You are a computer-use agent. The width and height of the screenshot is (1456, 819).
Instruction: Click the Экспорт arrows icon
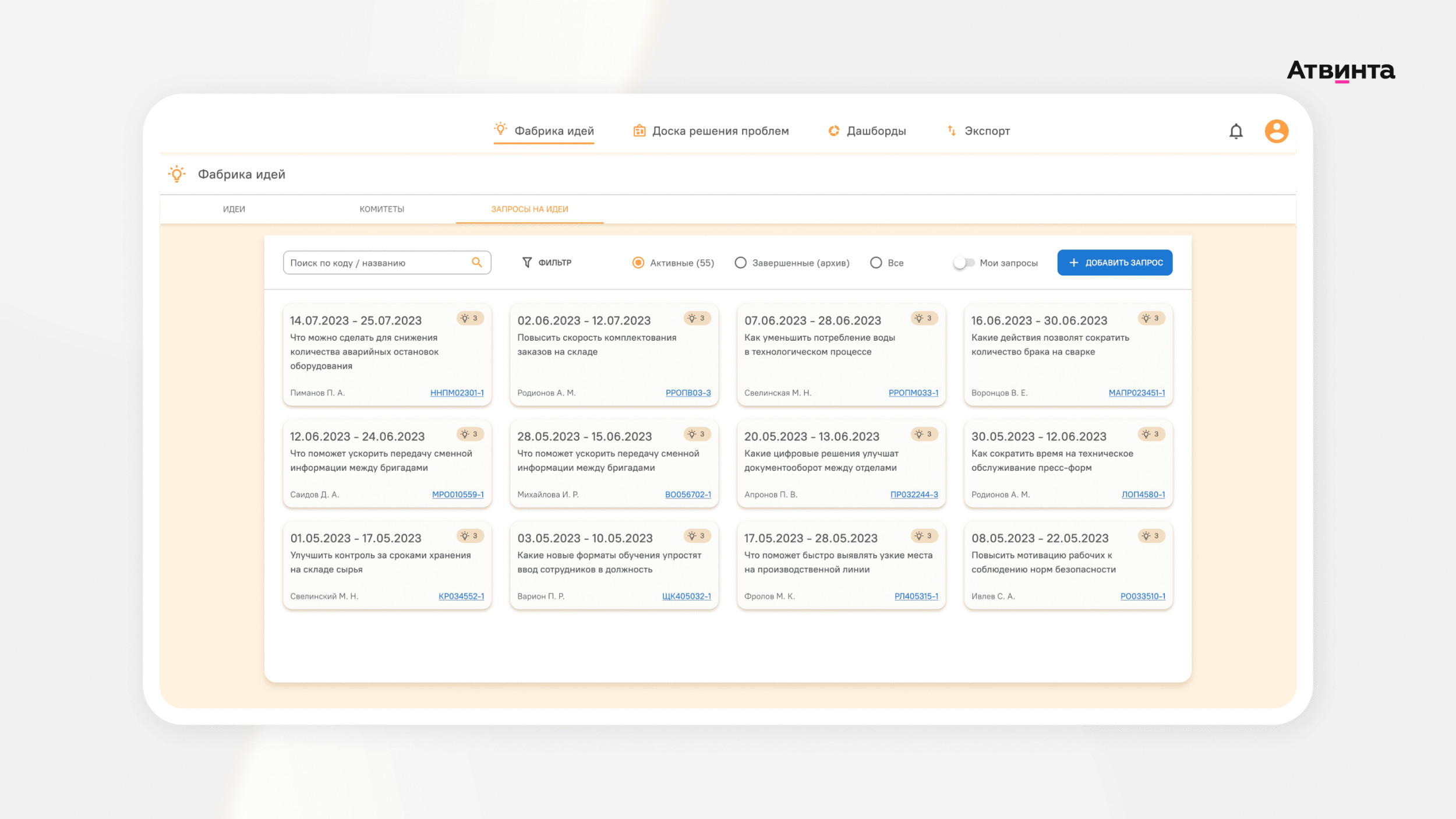click(951, 131)
